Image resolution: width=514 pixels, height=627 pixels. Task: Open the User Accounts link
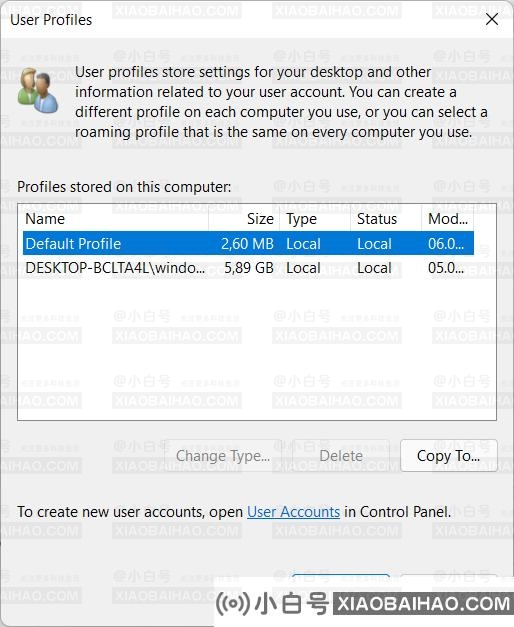(x=293, y=512)
